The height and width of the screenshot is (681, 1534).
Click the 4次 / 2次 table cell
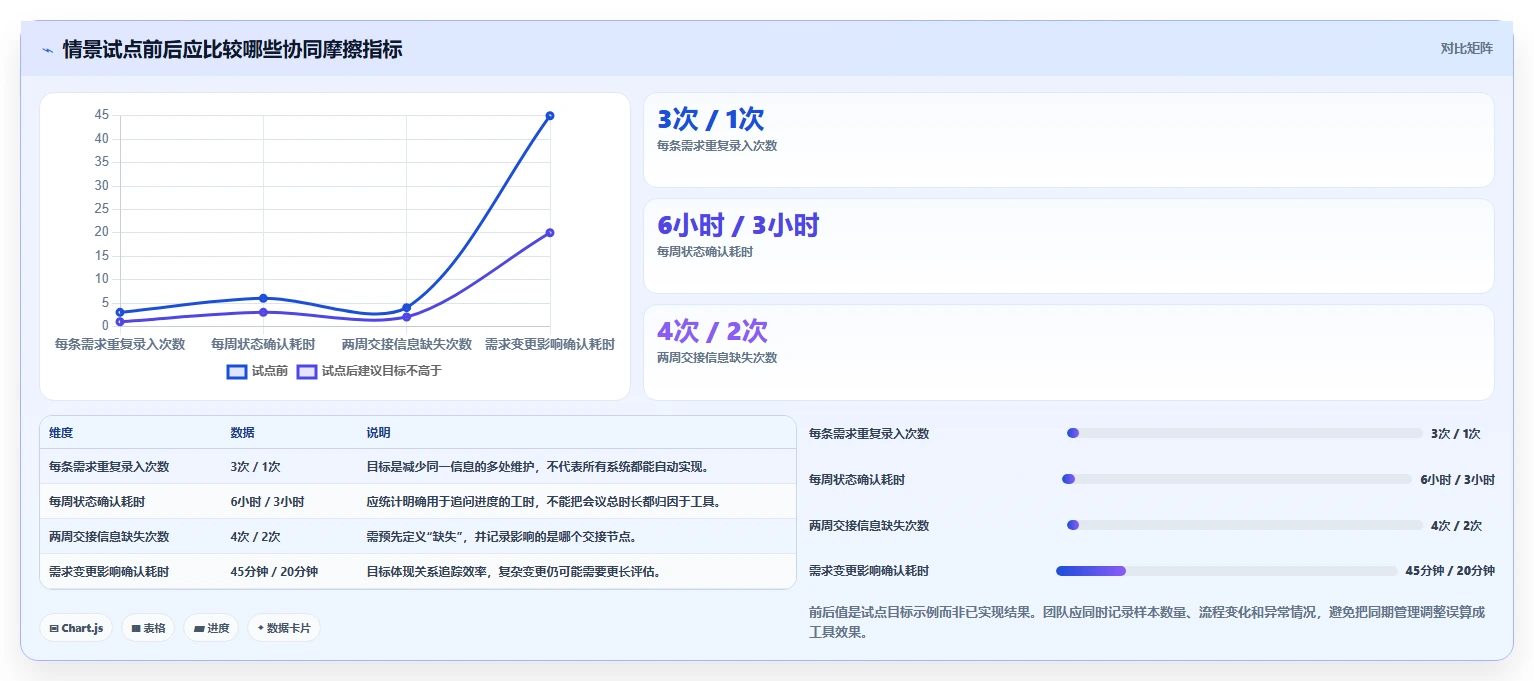[x=255, y=537]
